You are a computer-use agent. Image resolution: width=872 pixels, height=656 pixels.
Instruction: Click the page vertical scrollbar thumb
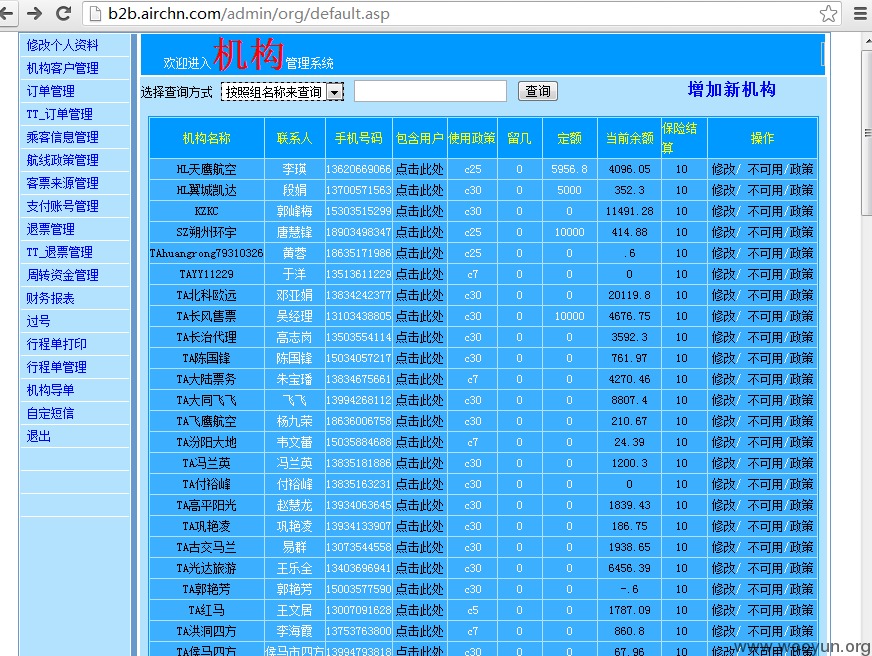(x=866, y=132)
